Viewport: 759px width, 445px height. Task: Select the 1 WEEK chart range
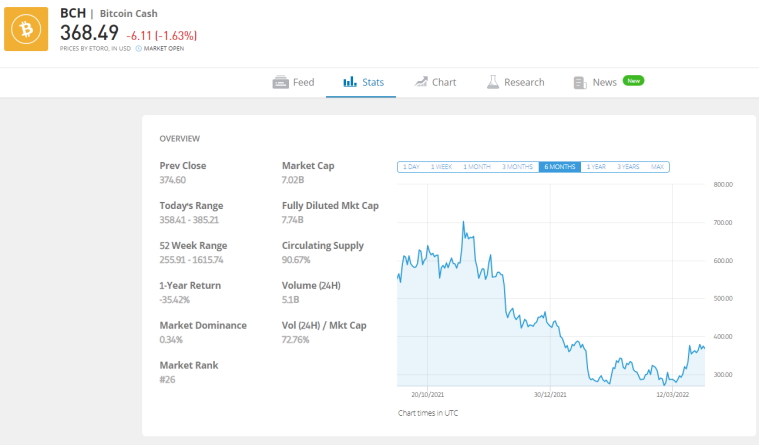pyautogui.click(x=441, y=167)
